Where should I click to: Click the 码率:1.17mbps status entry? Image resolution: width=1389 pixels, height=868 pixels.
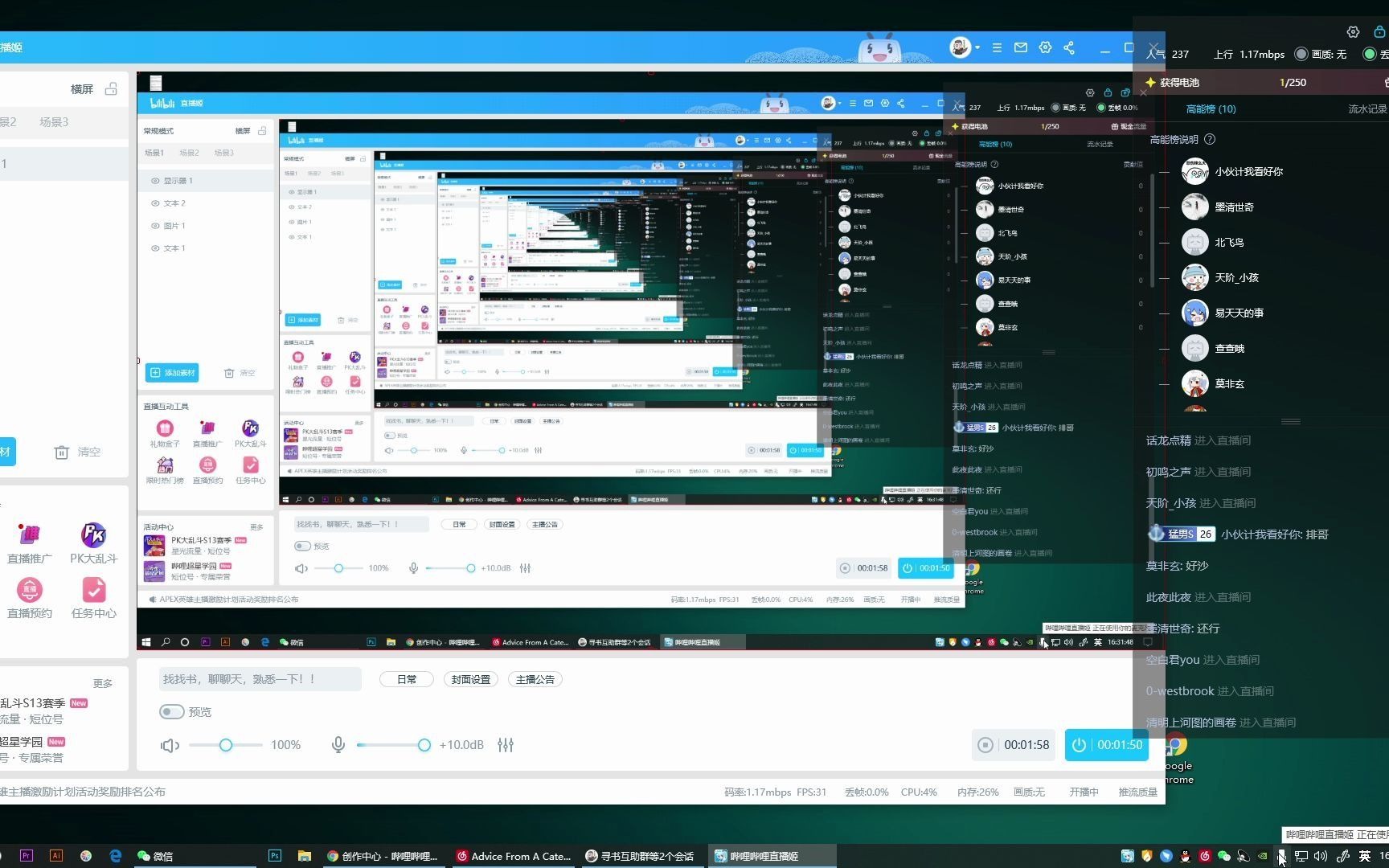coord(758,792)
